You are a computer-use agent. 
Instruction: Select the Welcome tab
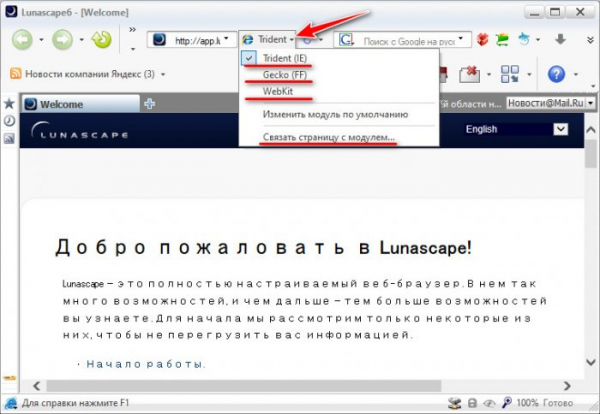click(81, 104)
